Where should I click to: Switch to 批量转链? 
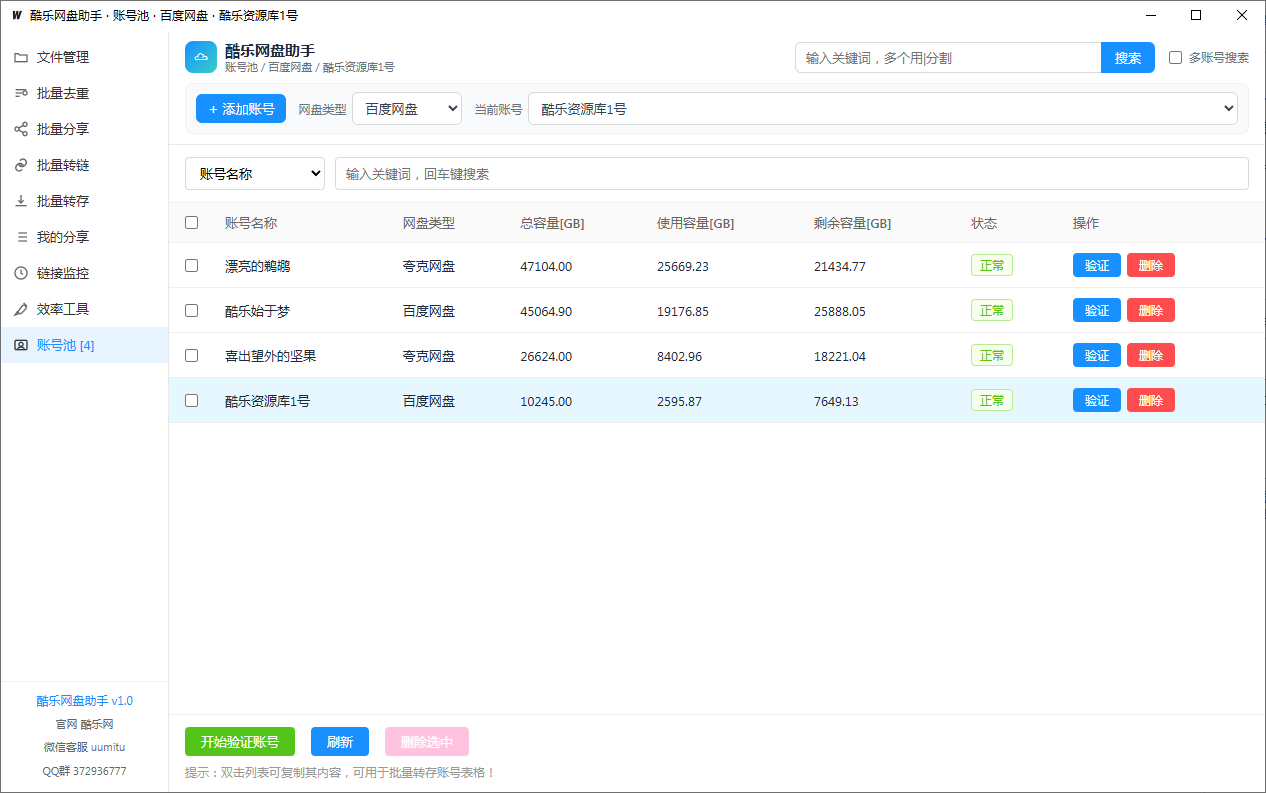[84, 165]
